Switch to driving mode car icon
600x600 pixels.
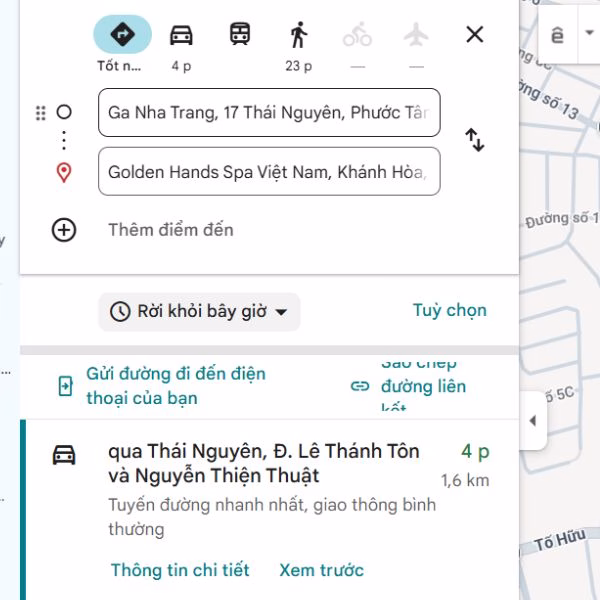click(x=181, y=35)
